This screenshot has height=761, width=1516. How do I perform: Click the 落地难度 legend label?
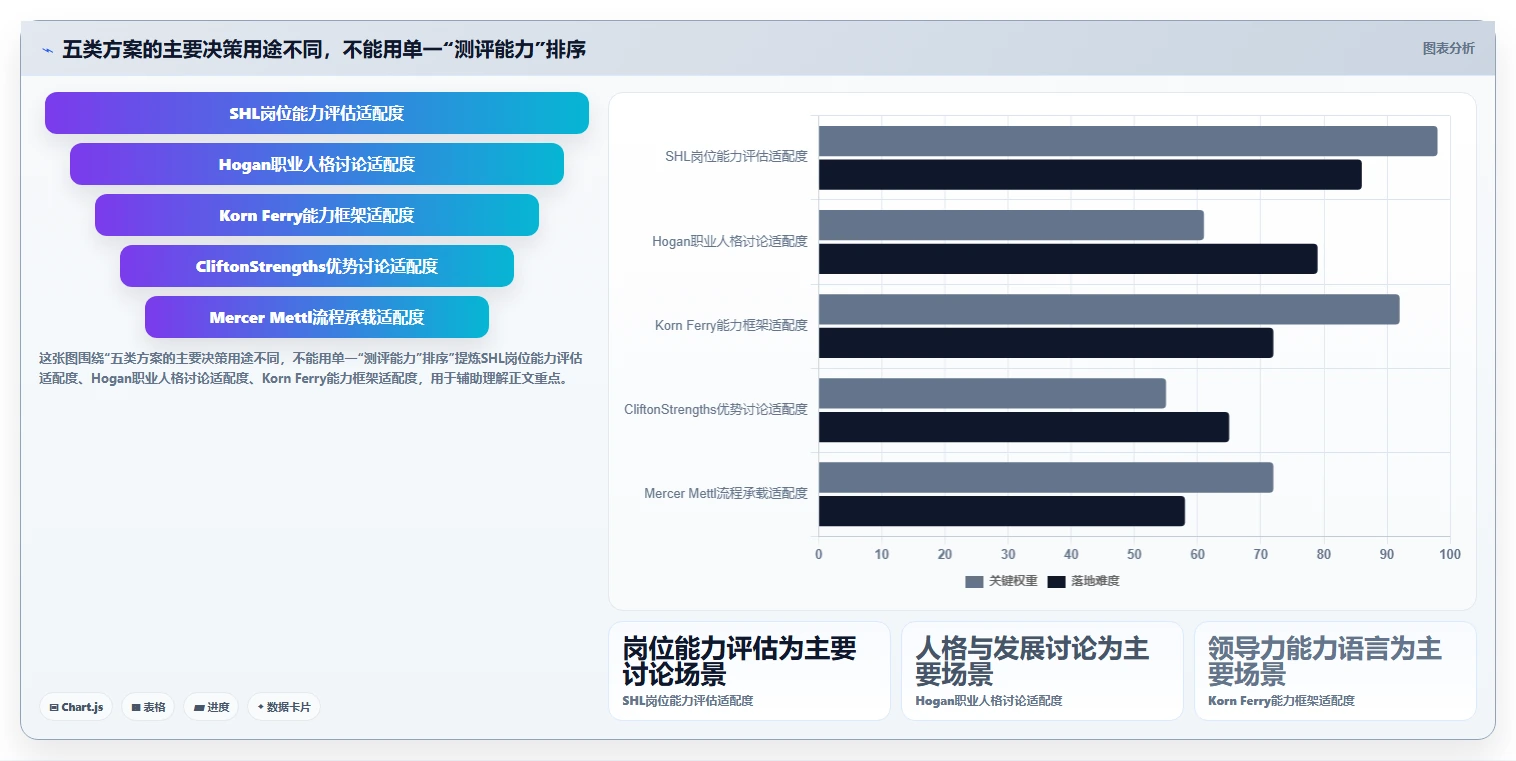[1095, 581]
